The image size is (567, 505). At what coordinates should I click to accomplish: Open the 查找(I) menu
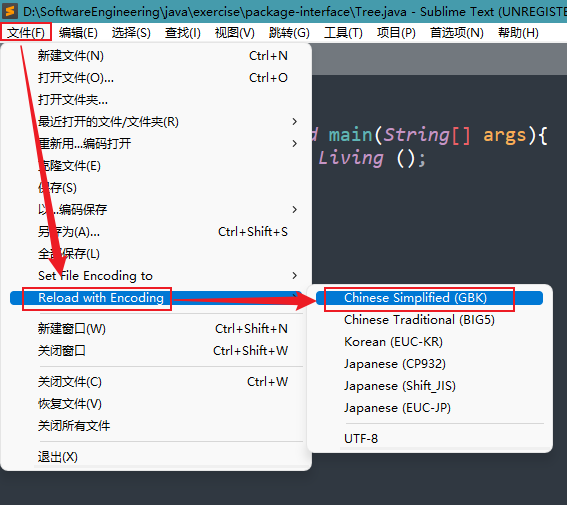point(183,33)
